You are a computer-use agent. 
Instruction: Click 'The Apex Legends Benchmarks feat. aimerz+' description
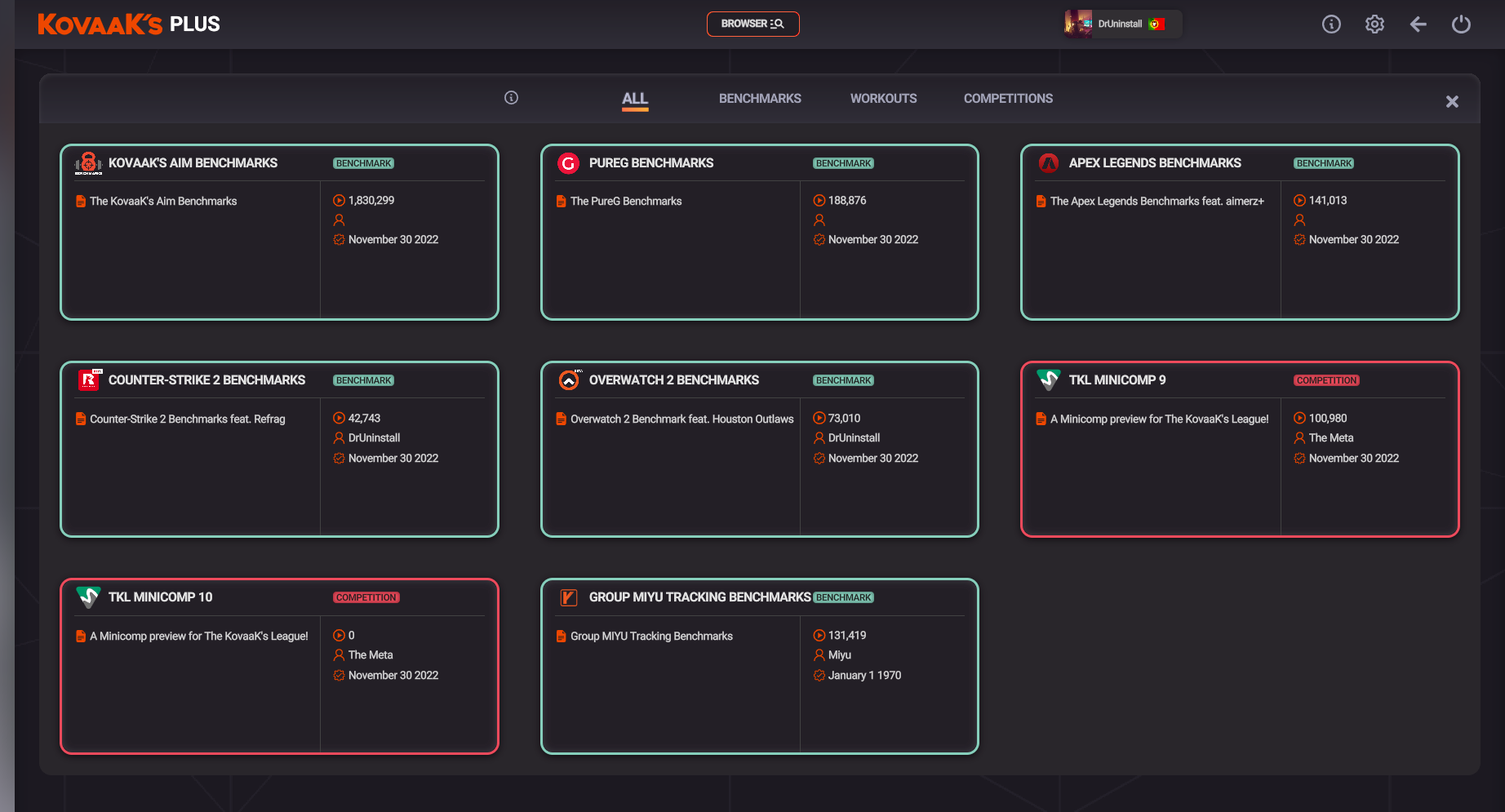click(1157, 201)
